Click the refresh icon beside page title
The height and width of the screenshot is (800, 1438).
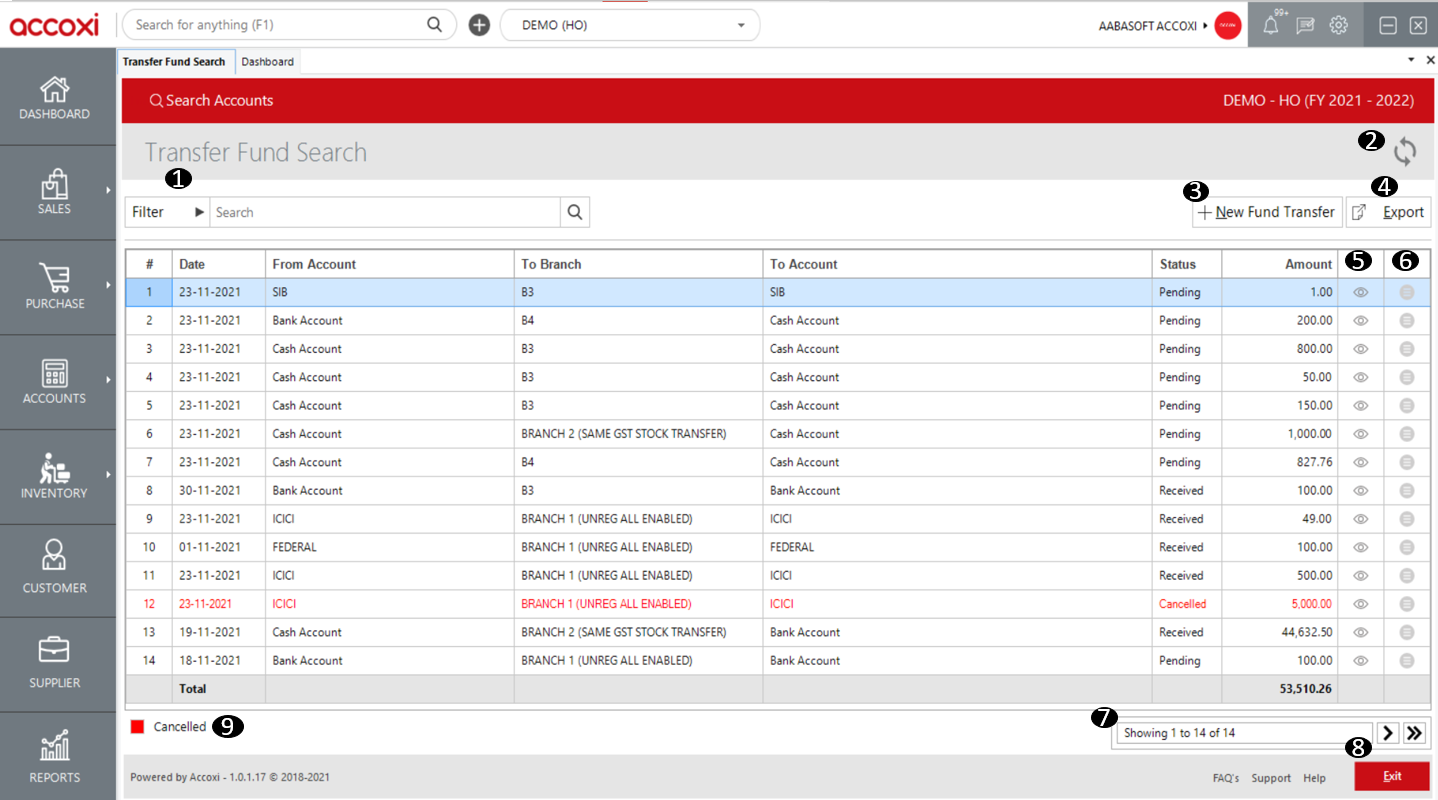pyautogui.click(x=1405, y=152)
